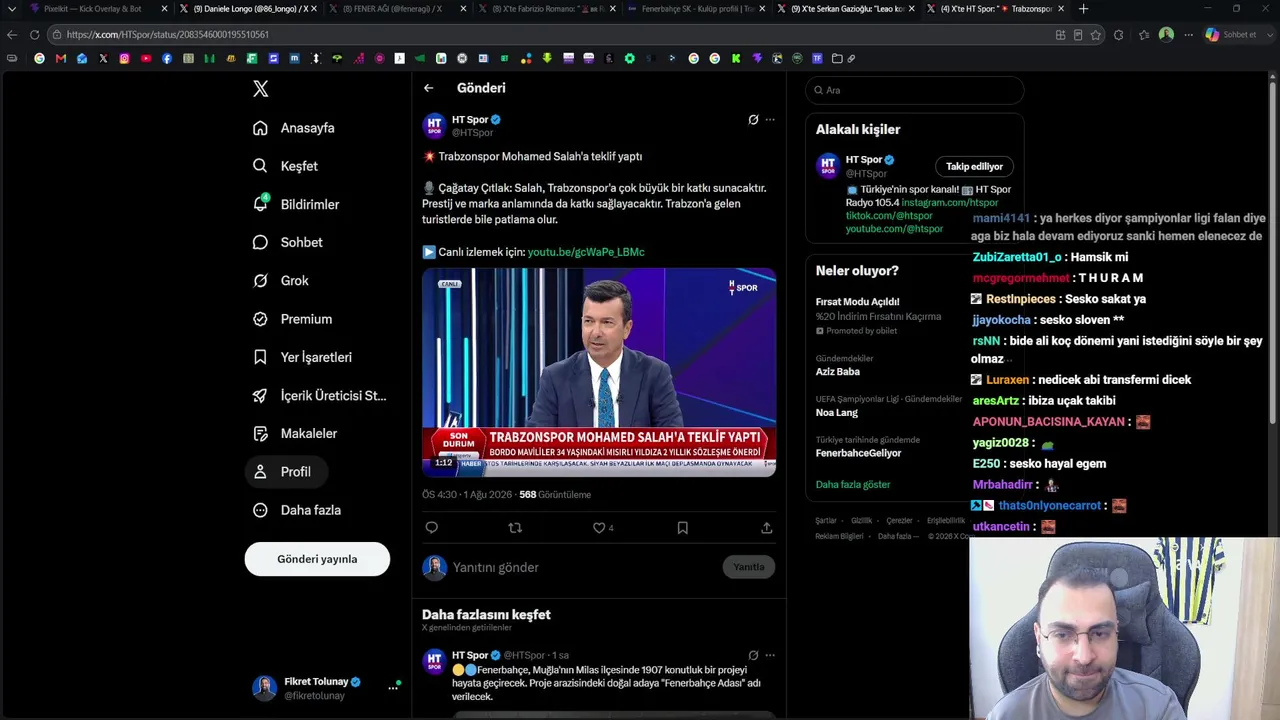This screenshot has height=720, width=1280.
Task: Open tiktok.com/@htspor link
Action: pos(889,215)
